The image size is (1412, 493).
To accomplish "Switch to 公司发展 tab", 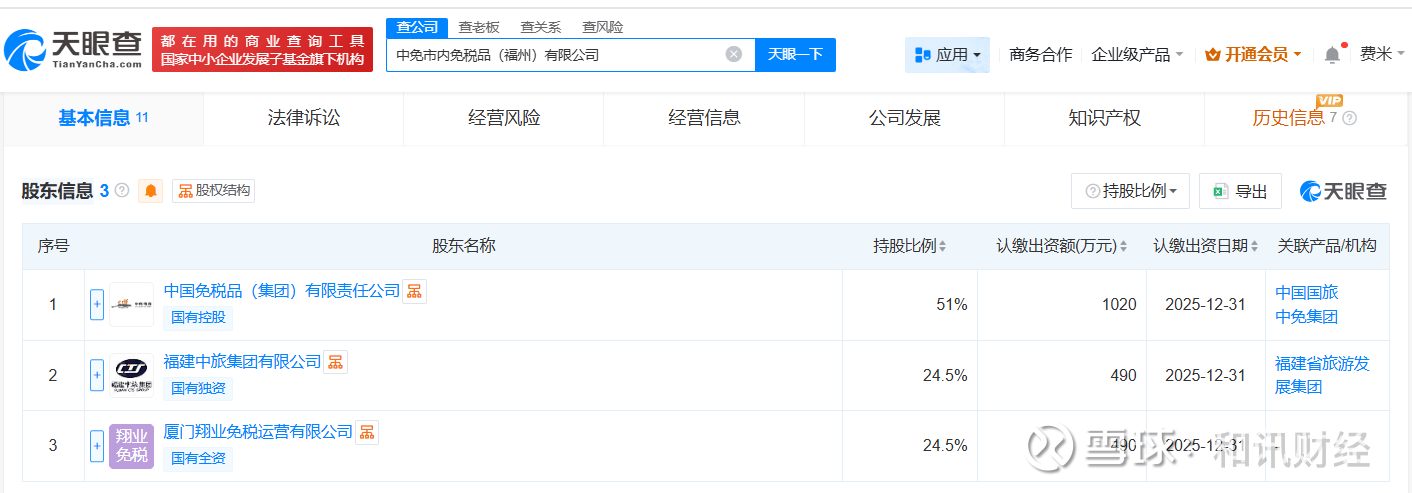I will point(904,118).
